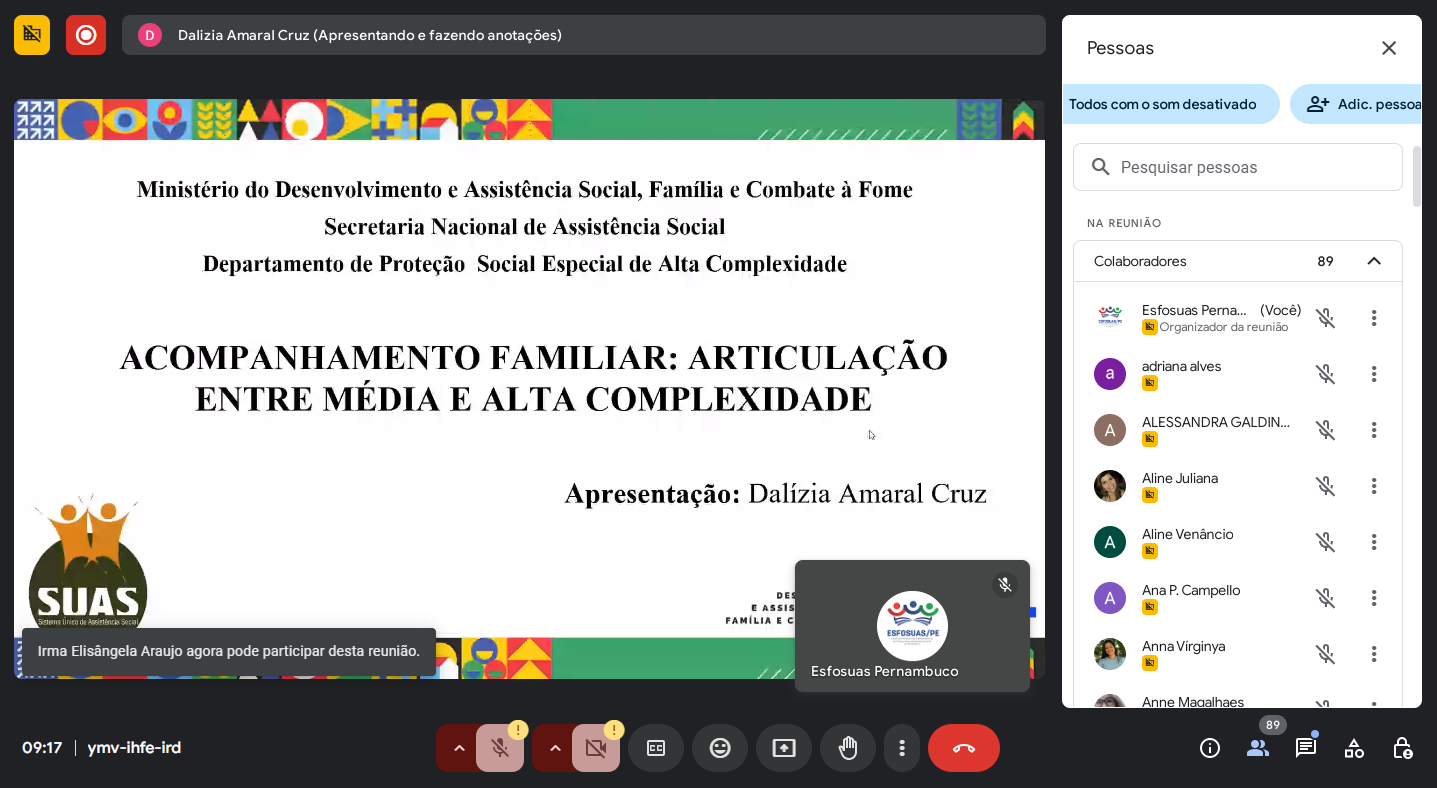Toggle closed captions button
The height and width of the screenshot is (788, 1437).
[x=656, y=748]
